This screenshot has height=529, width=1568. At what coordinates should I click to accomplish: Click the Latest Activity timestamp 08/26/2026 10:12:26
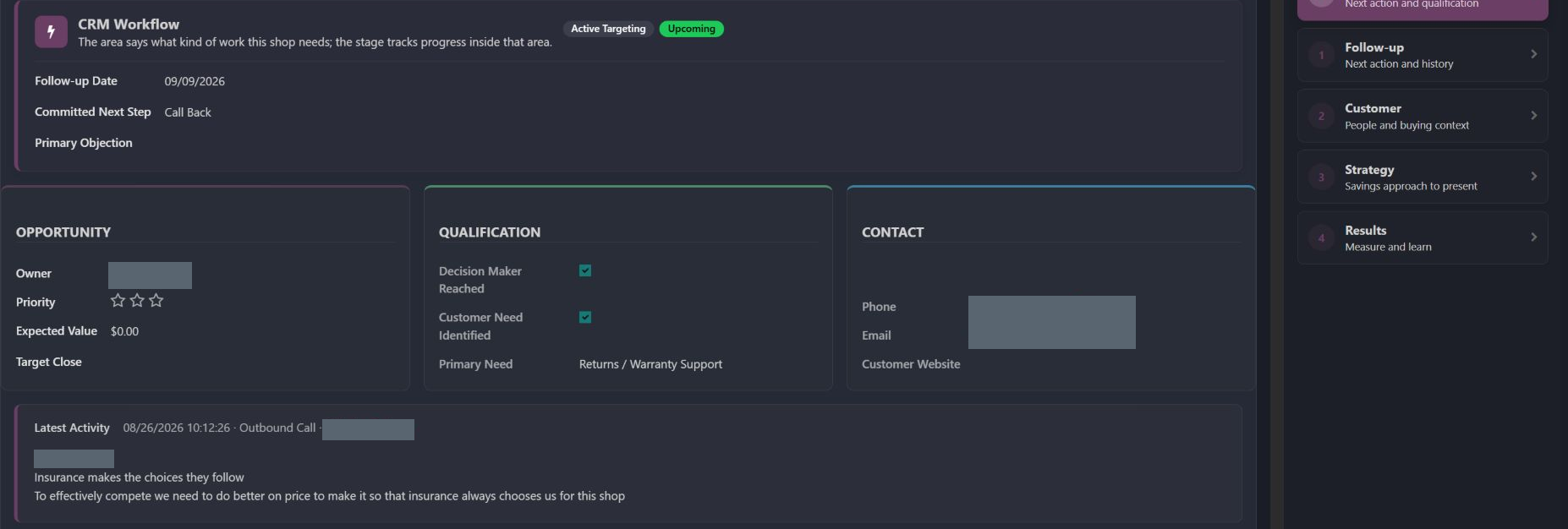coord(177,428)
